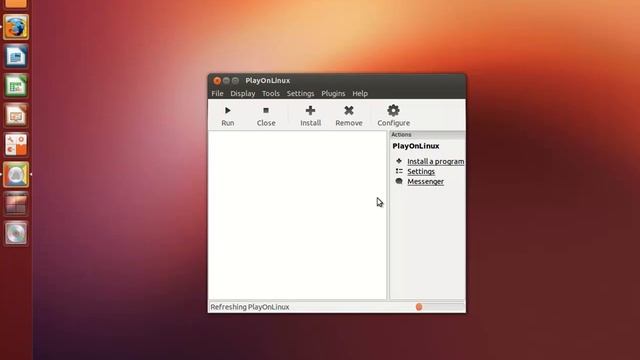
Task: Click the refreshing progress bar in status bar
Action: 439,307
